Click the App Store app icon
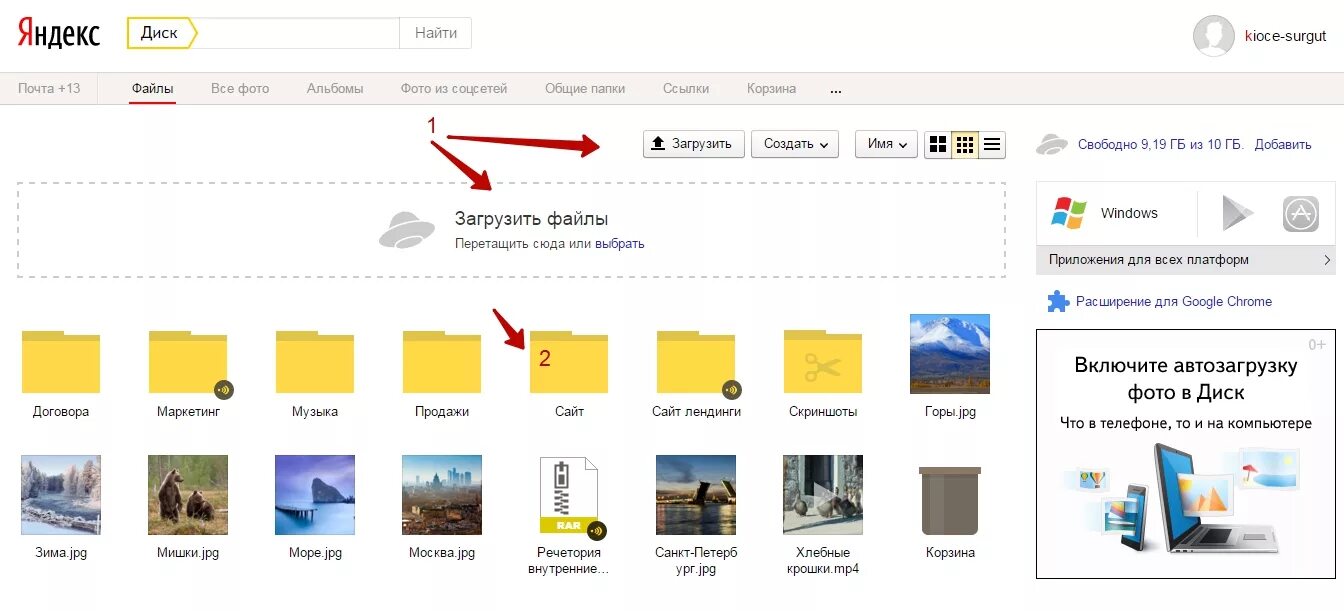The height and width of the screenshot is (611, 1344). pyautogui.click(x=1300, y=213)
